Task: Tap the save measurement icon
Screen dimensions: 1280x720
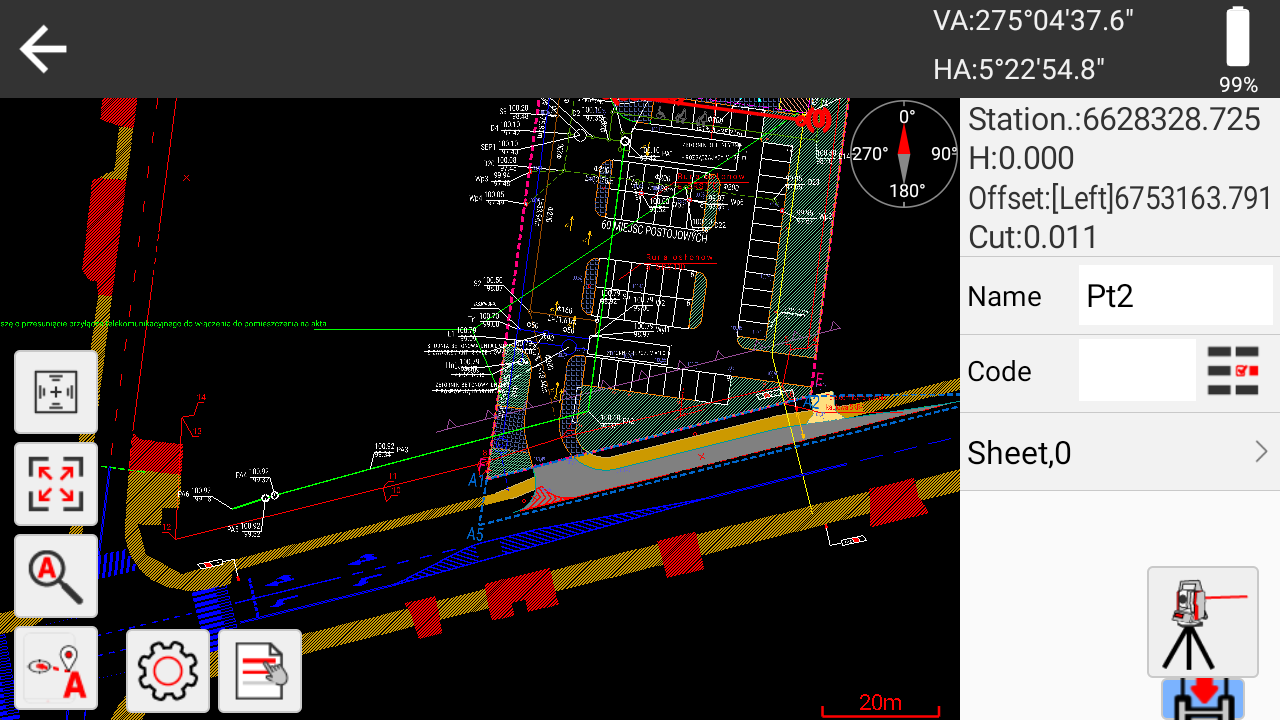Action: pos(1202,699)
